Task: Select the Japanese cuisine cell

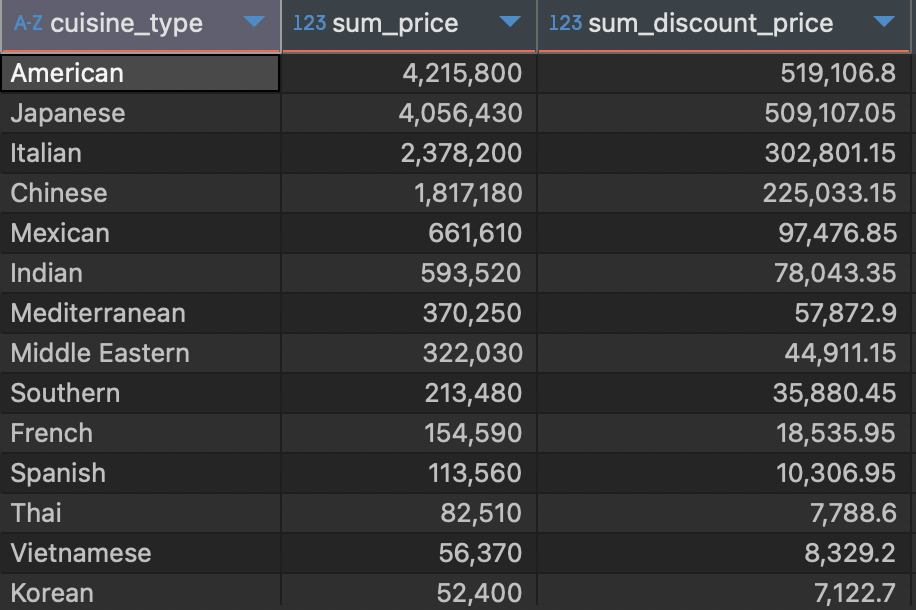Action: coord(140,113)
